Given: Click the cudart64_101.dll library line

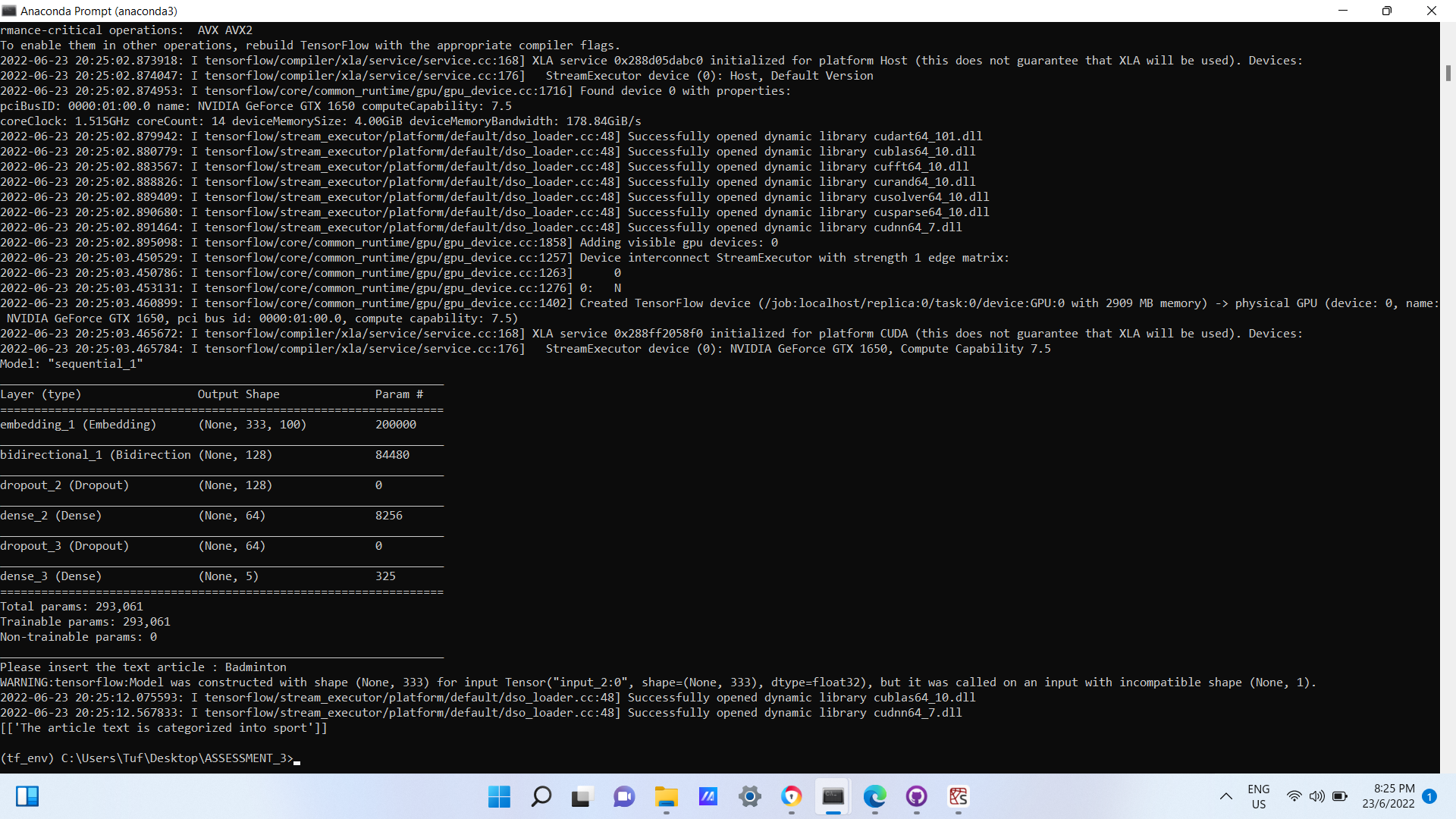Looking at the screenshot, I should coord(491,136).
